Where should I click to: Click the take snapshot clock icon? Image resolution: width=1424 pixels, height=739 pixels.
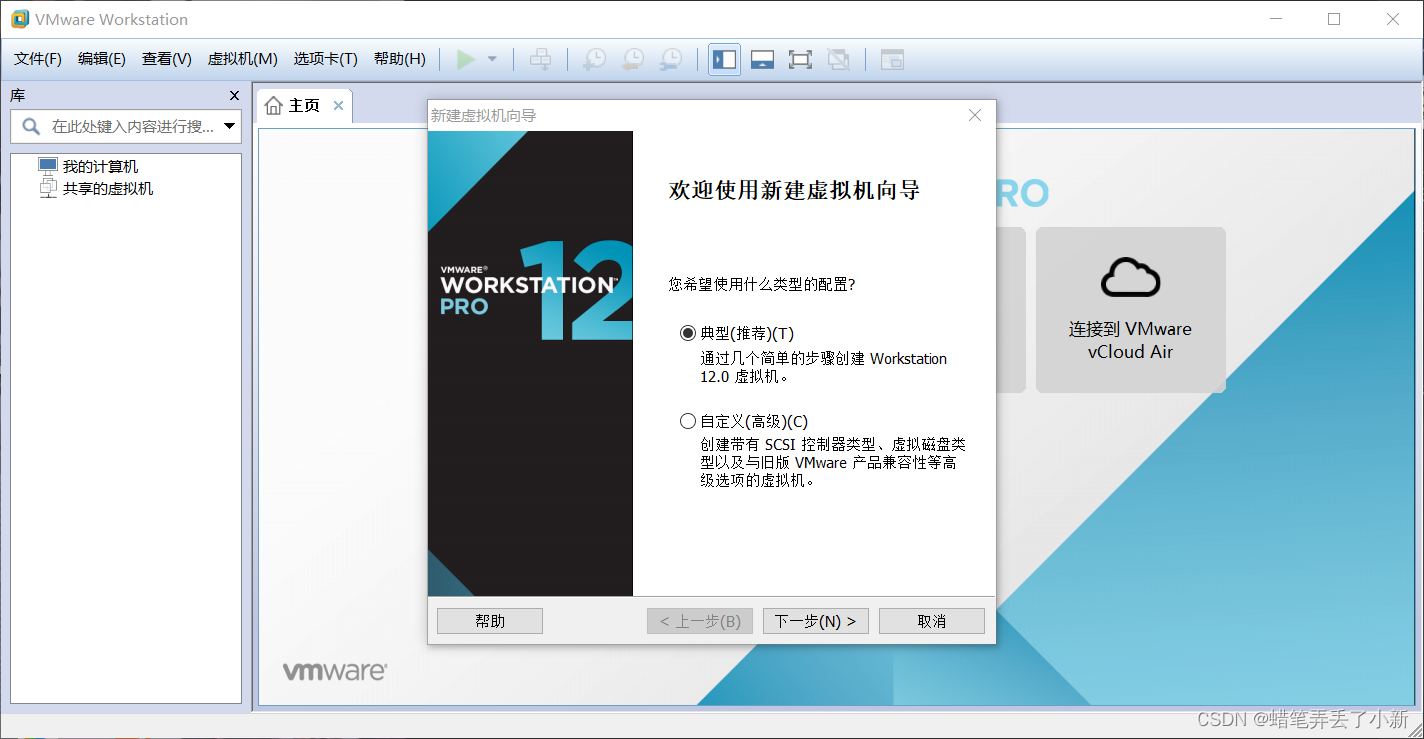tap(594, 59)
